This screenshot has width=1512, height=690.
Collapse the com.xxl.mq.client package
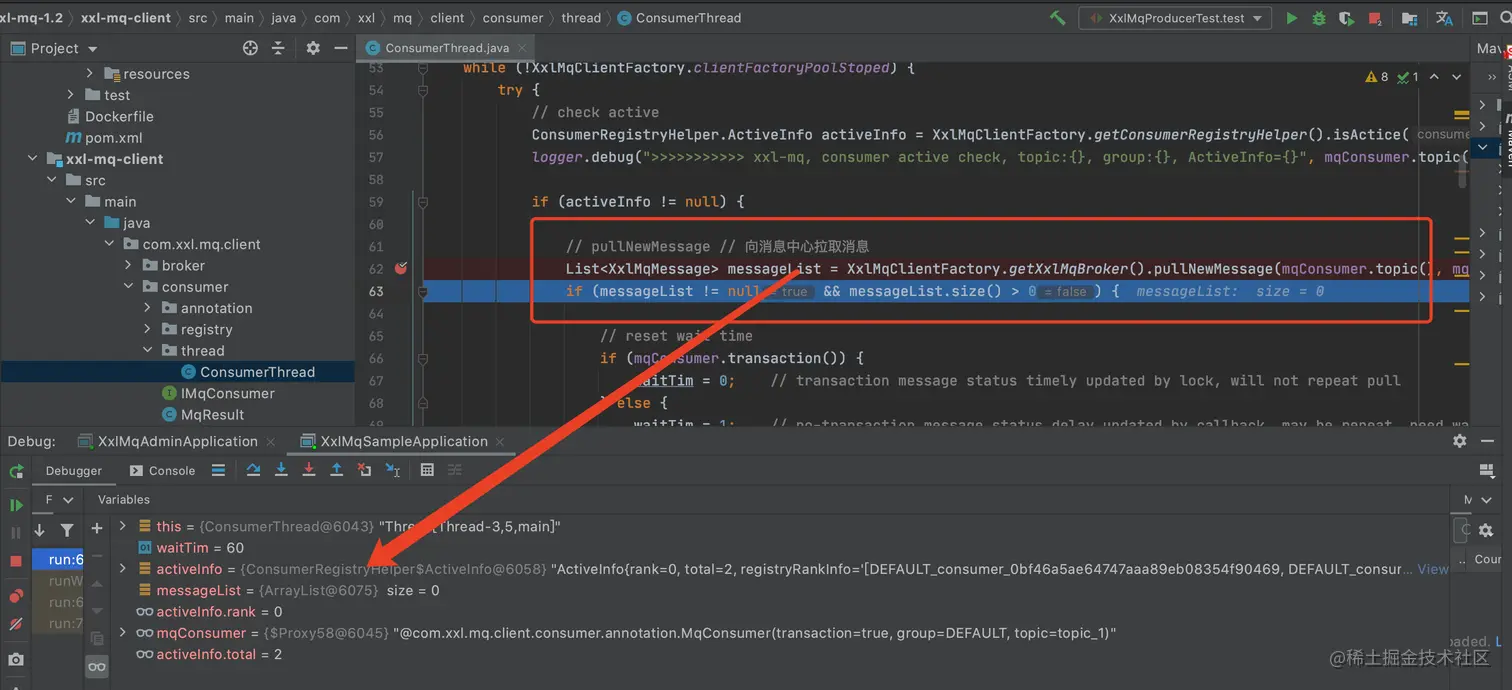(x=109, y=244)
